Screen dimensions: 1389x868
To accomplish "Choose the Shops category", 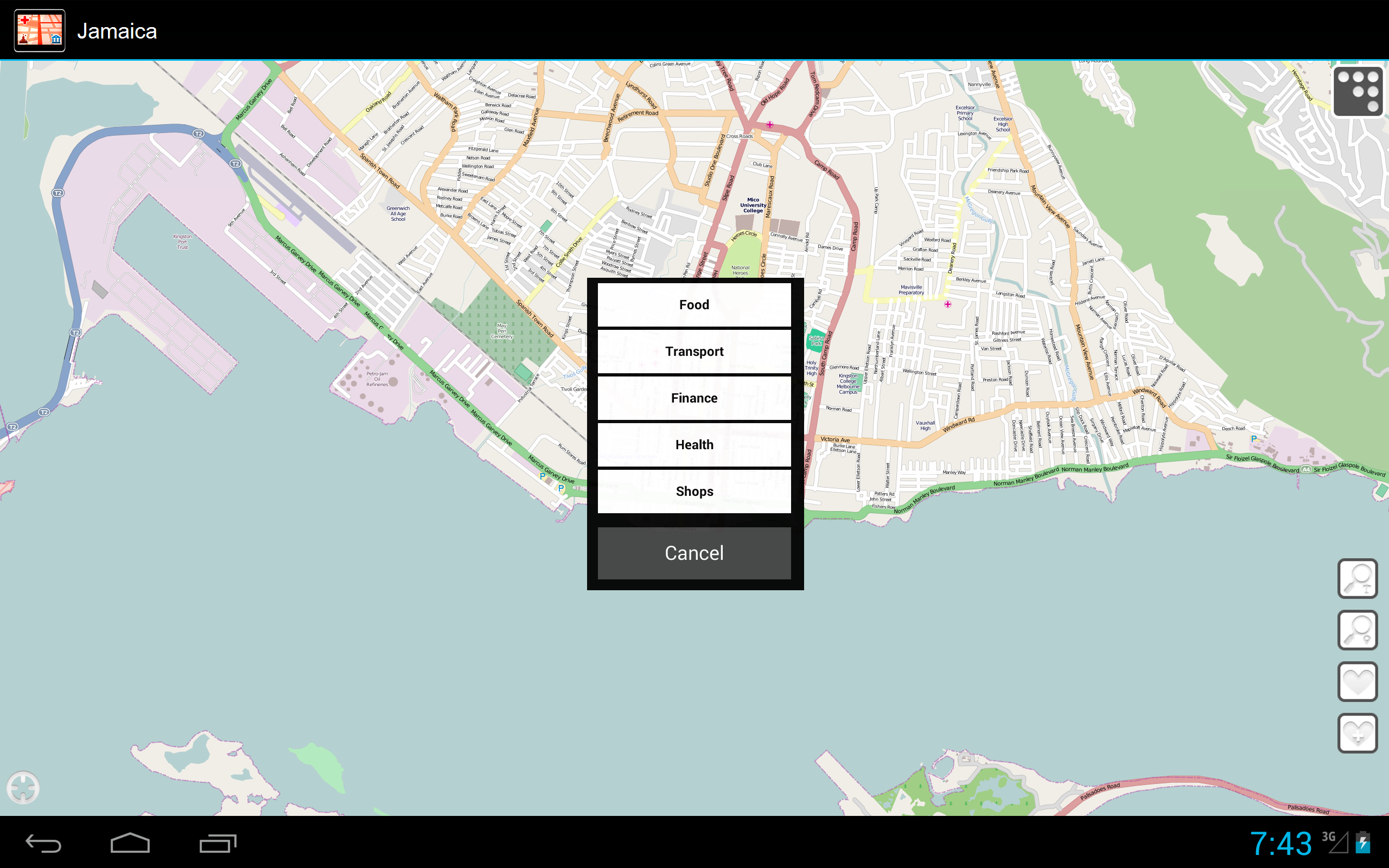I will click(x=694, y=492).
